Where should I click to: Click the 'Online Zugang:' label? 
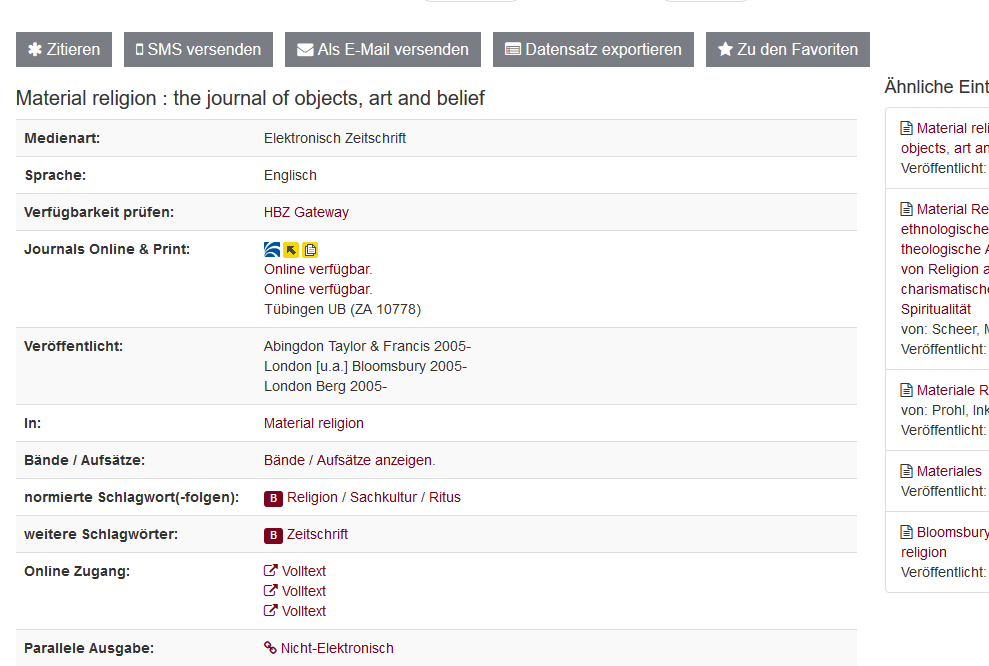coord(77,571)
